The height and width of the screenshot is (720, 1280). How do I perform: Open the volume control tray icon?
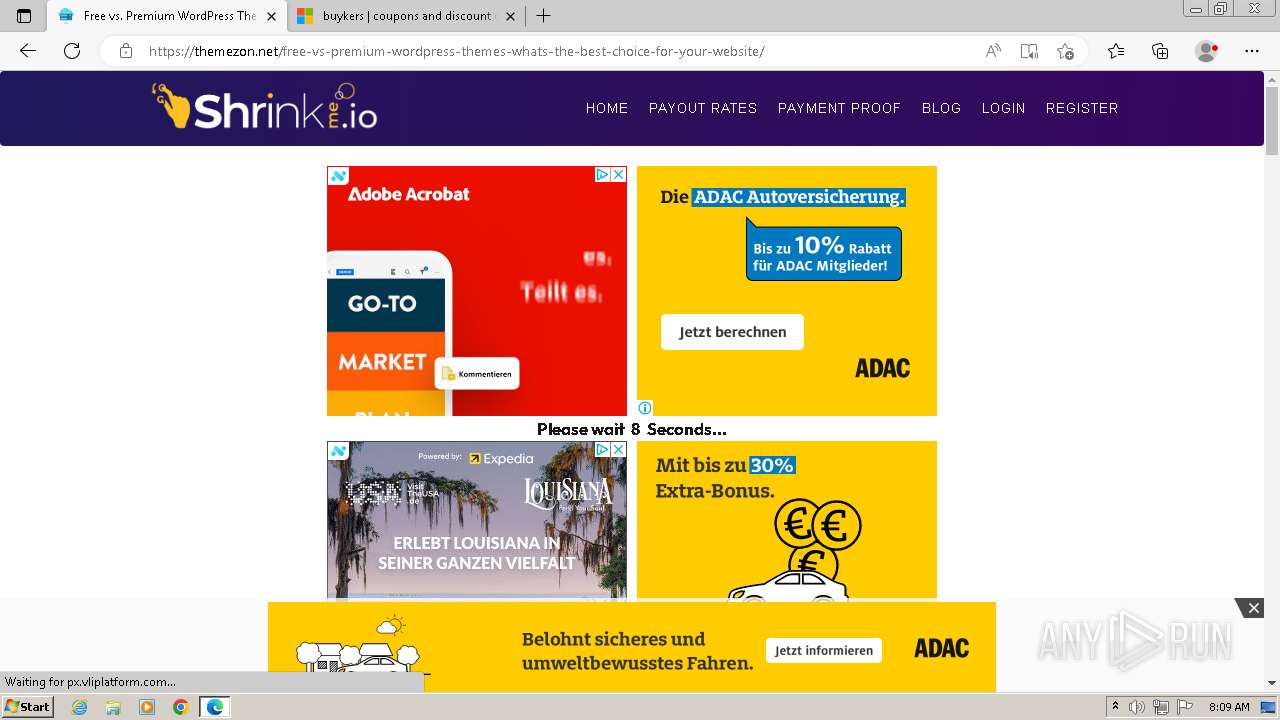tap(1137, 707)
